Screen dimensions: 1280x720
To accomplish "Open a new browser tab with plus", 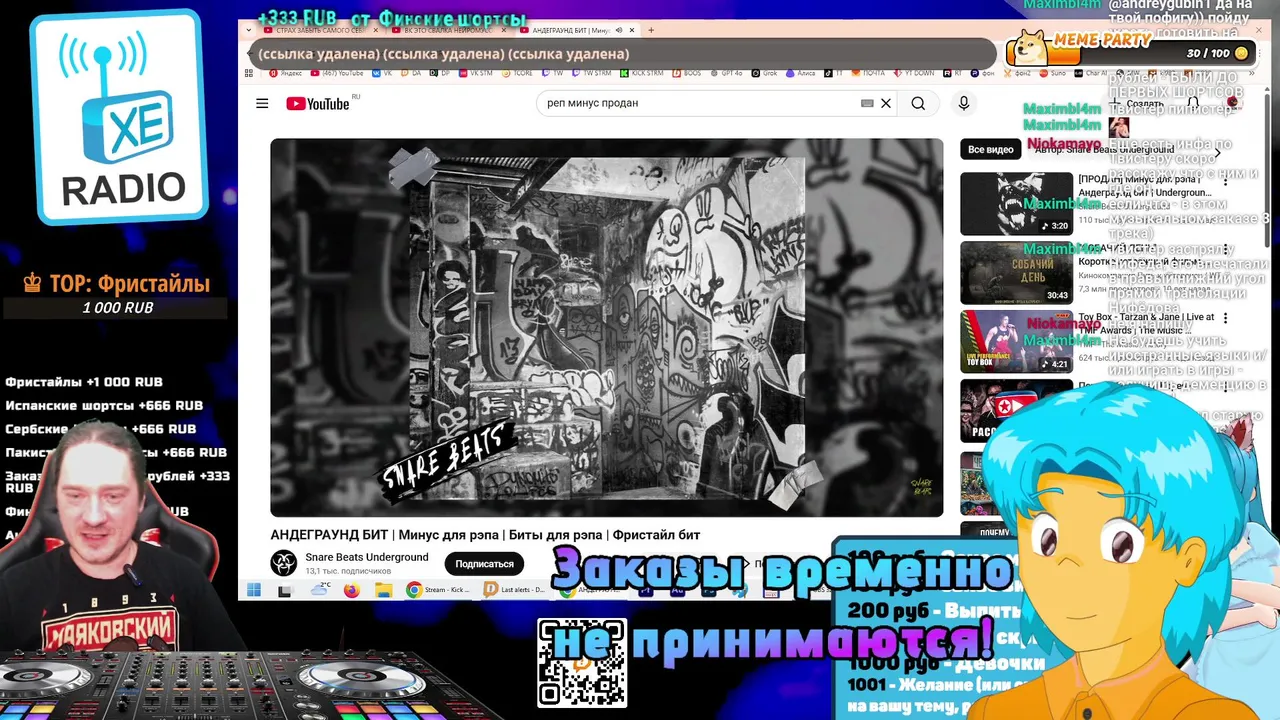I will tap(651, 30).
